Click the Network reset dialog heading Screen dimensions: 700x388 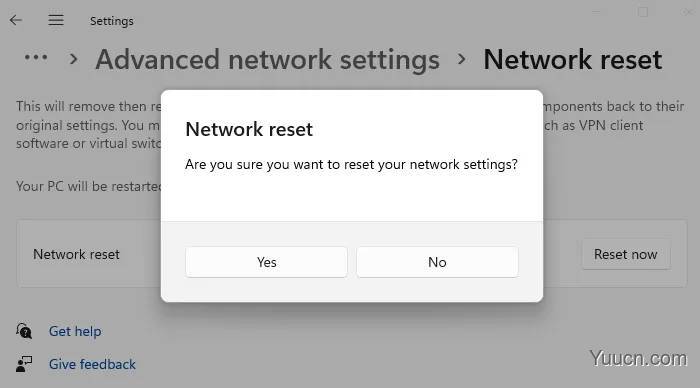click(x=249, y=129)
